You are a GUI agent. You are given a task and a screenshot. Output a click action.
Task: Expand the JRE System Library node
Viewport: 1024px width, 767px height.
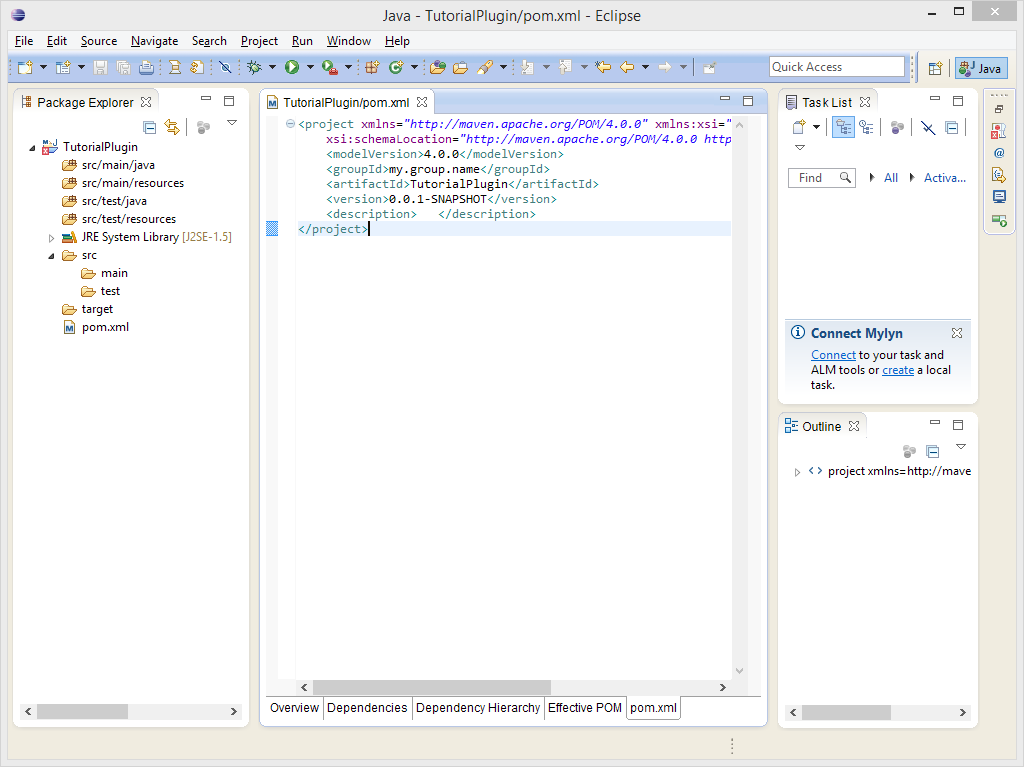pyautogui.click(x=52, y=238)
